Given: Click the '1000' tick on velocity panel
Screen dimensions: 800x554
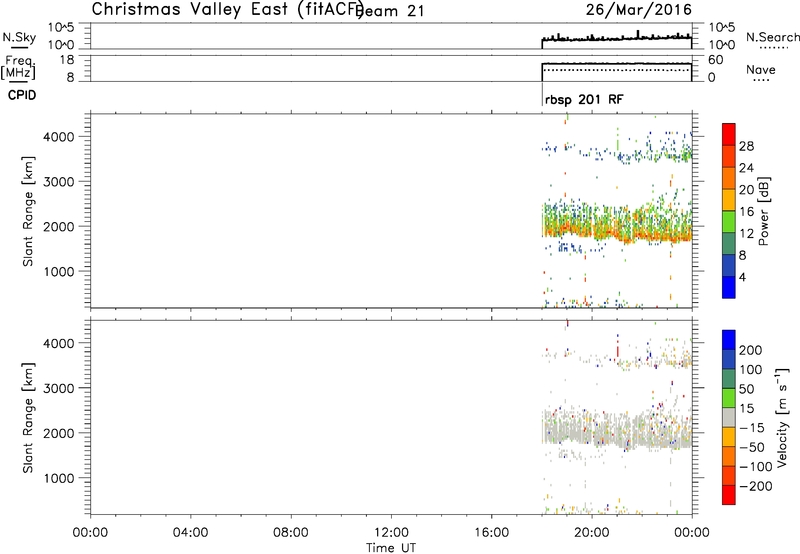Looking at the screenshot, I should [x=59, y=478].
